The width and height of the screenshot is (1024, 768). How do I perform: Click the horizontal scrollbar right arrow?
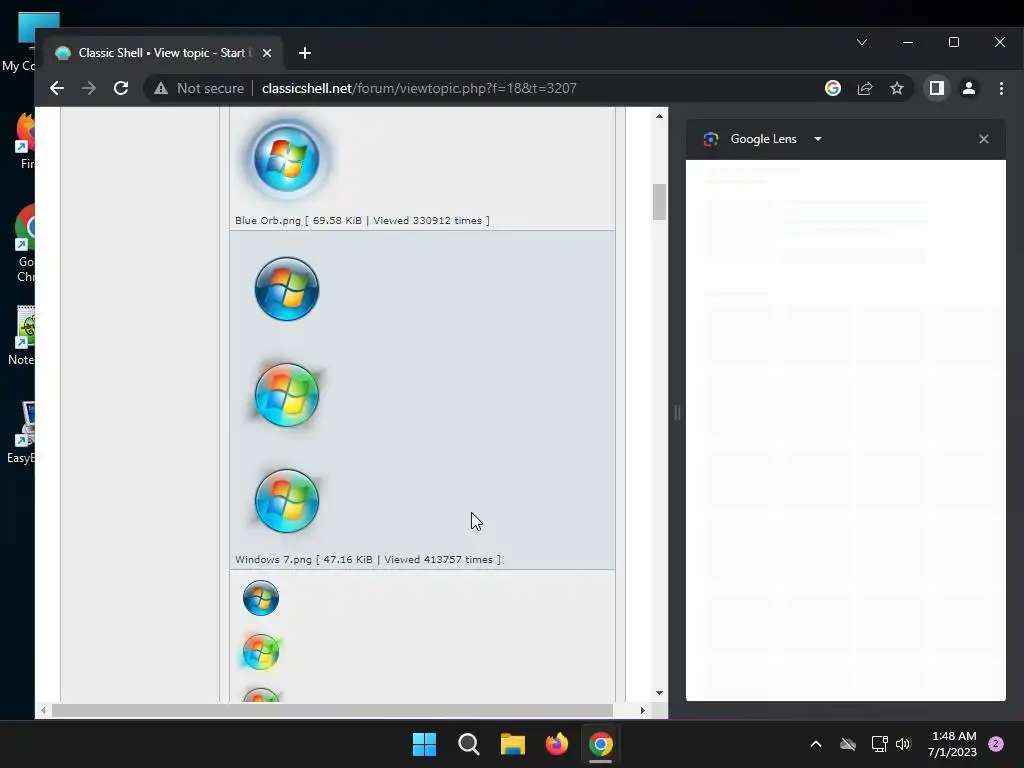coord(643,711)
